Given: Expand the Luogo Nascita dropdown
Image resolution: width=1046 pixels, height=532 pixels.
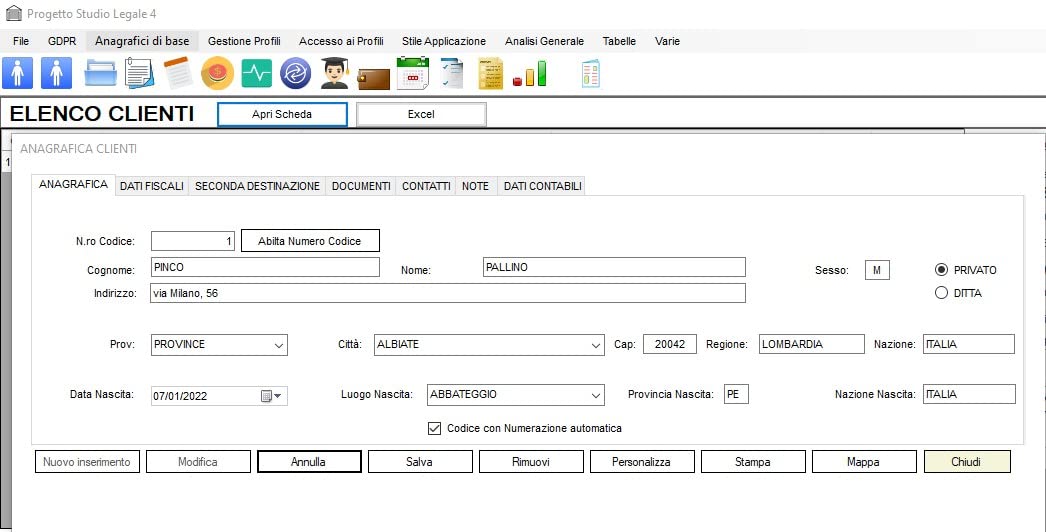Looking at the screenshot, I should point(596,395).
